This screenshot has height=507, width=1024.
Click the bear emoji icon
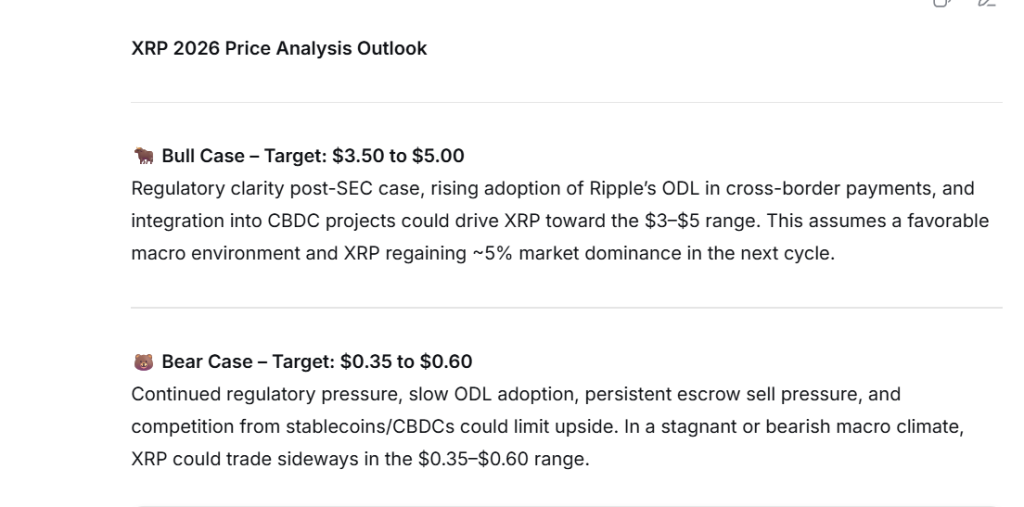coord(143,362)
